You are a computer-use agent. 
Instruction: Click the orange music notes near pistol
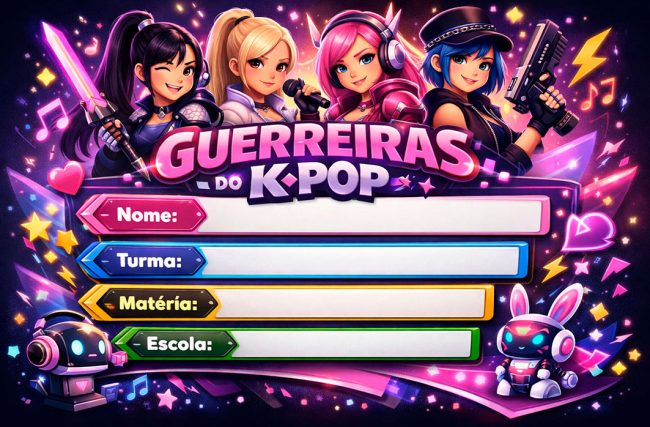point(598,94)
